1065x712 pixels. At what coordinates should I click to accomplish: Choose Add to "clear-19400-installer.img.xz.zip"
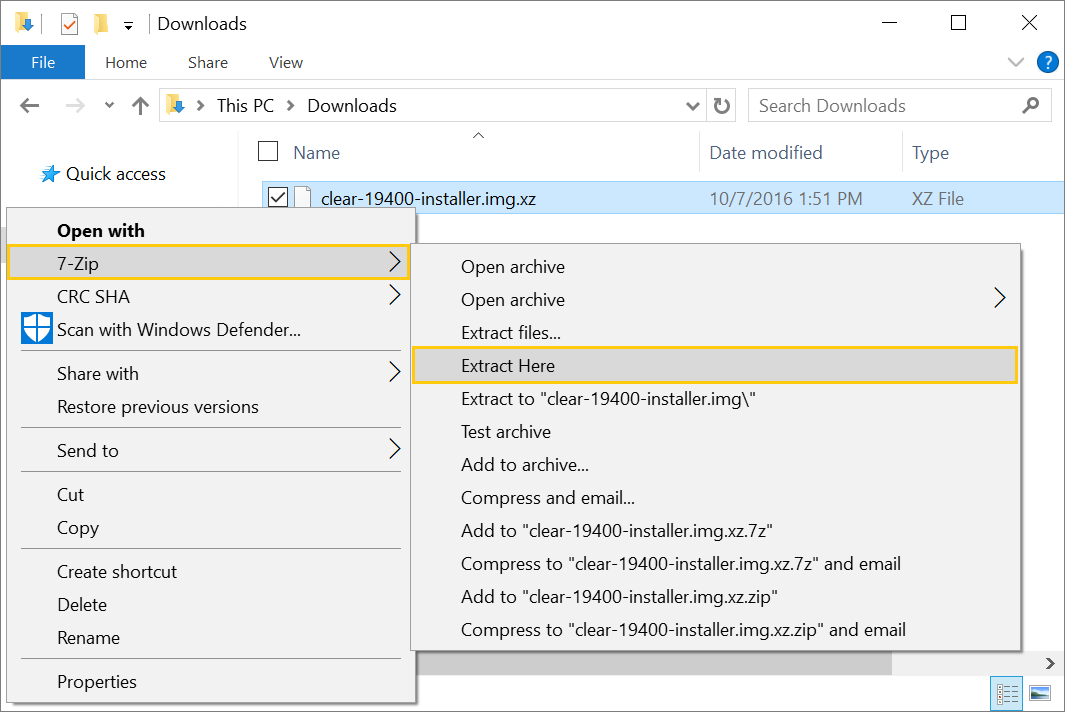coord(715,597)
